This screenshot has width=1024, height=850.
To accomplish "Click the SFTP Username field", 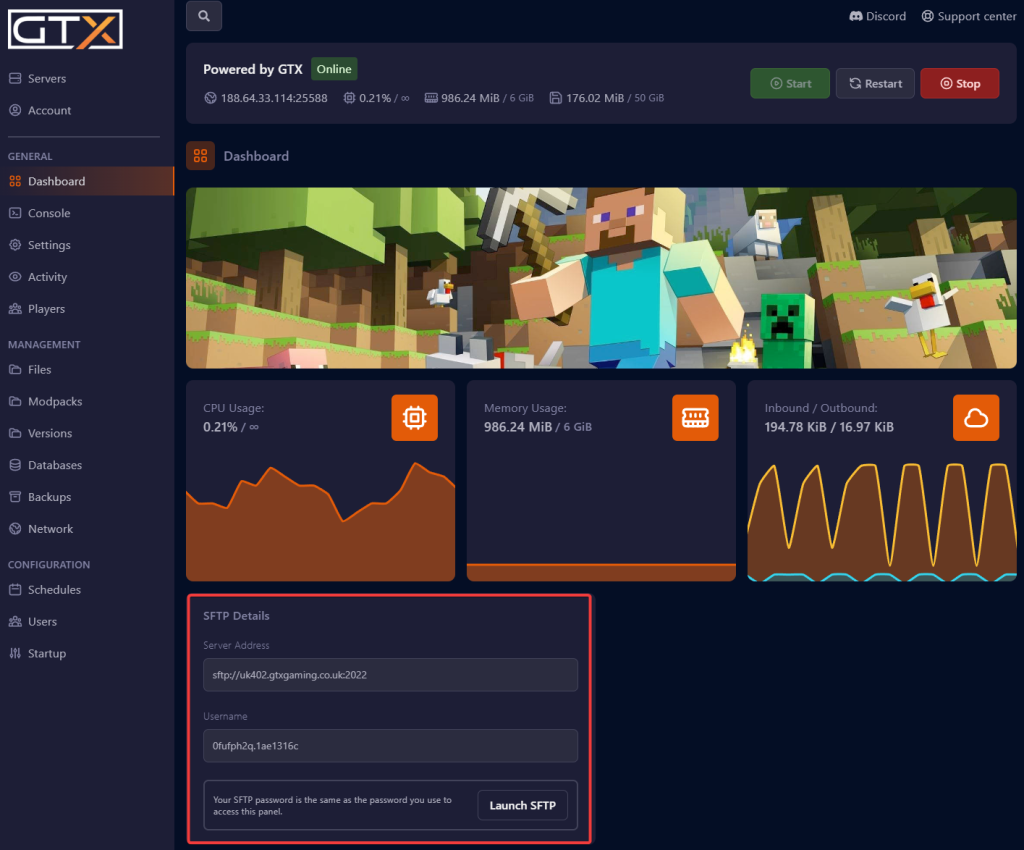I will tap(391, 746).
